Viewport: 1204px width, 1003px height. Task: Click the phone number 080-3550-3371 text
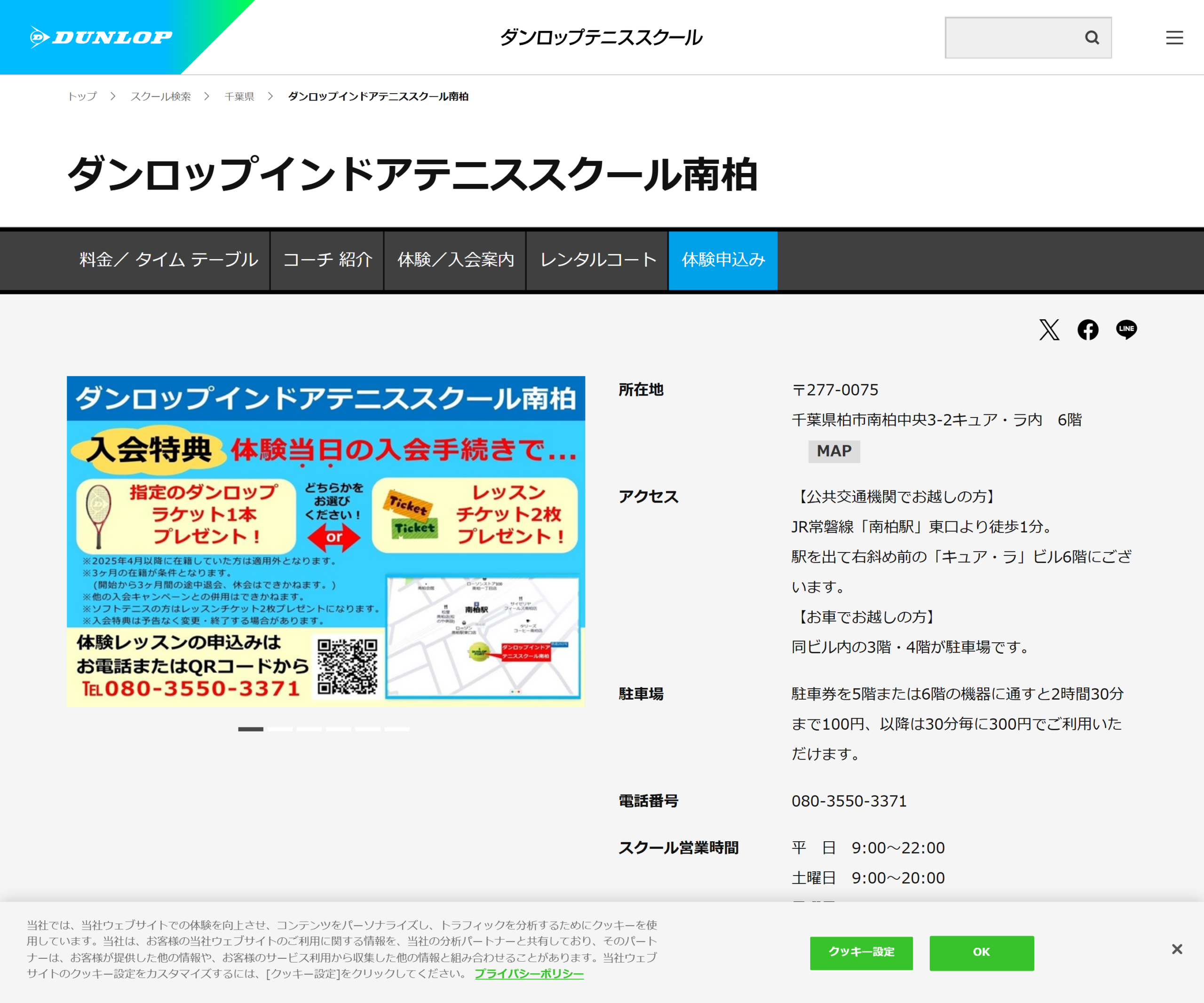click(x=849, y=801)
